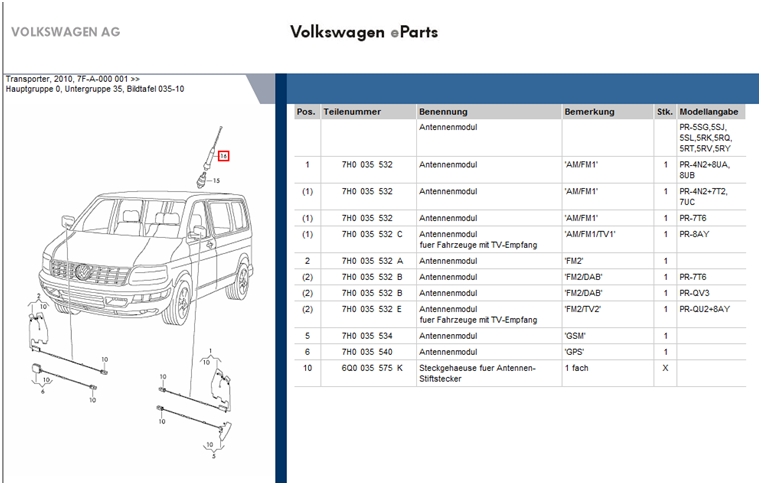Select the 7H0 035 532 row with PR-4N2+7T2
761x485 pixels.
(520, 196)
